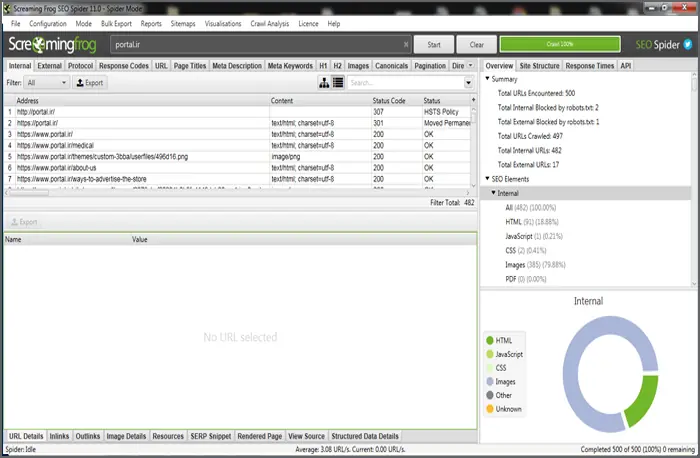Screen dimensions: 700x458
Task: Collapse the SEO Elements section
Action: (488, 179)
